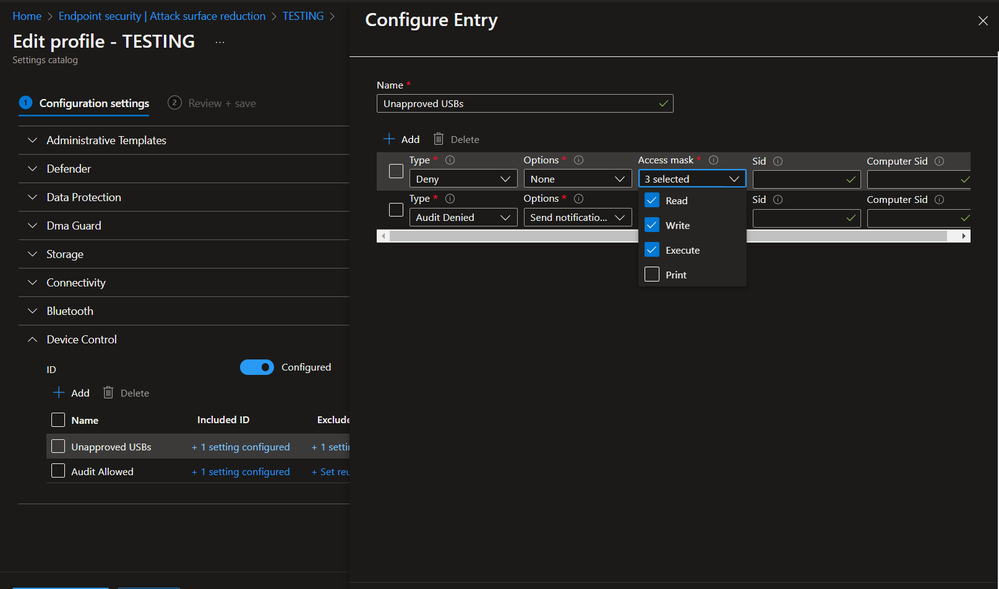Switch to the Configuration settings step tab

tap(84, 103)
